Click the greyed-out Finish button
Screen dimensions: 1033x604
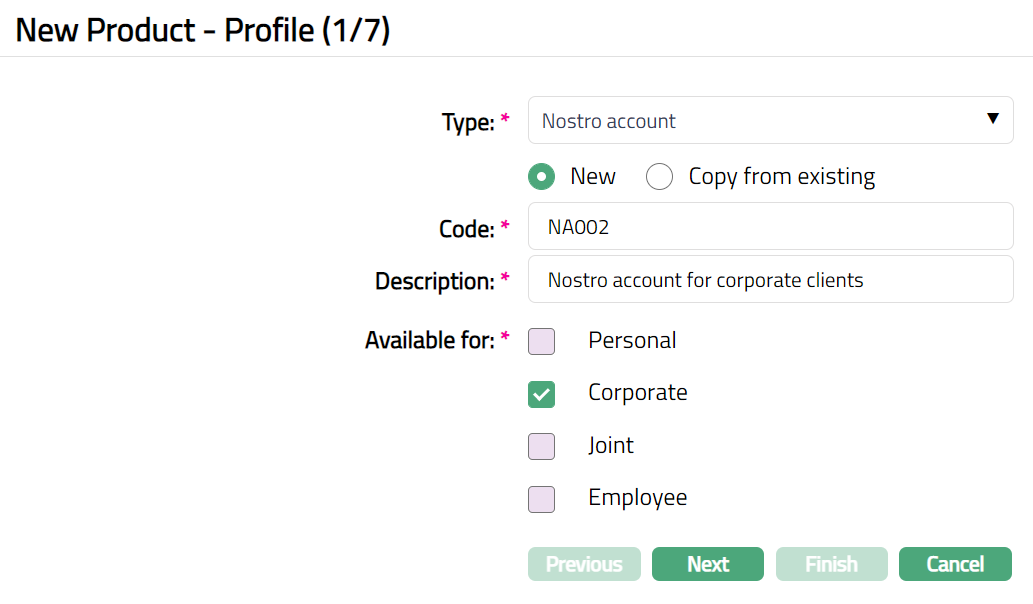click(831, 564)
